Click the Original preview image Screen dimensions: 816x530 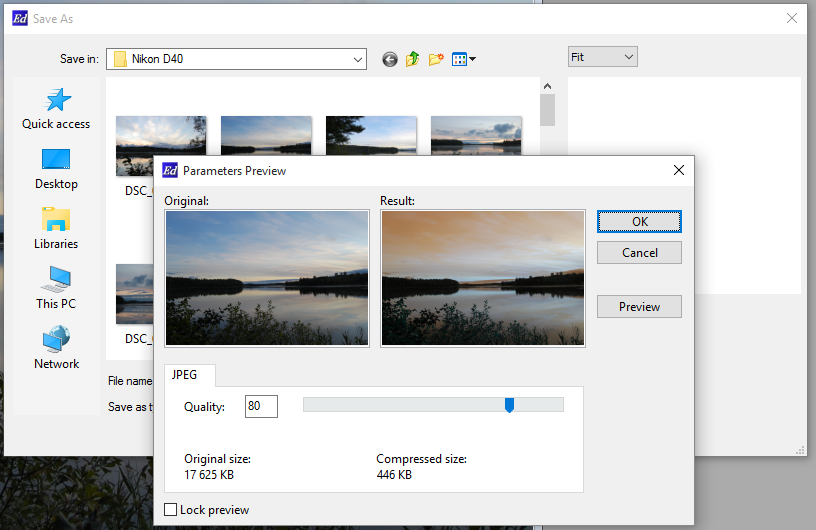[x=267, y=278]
